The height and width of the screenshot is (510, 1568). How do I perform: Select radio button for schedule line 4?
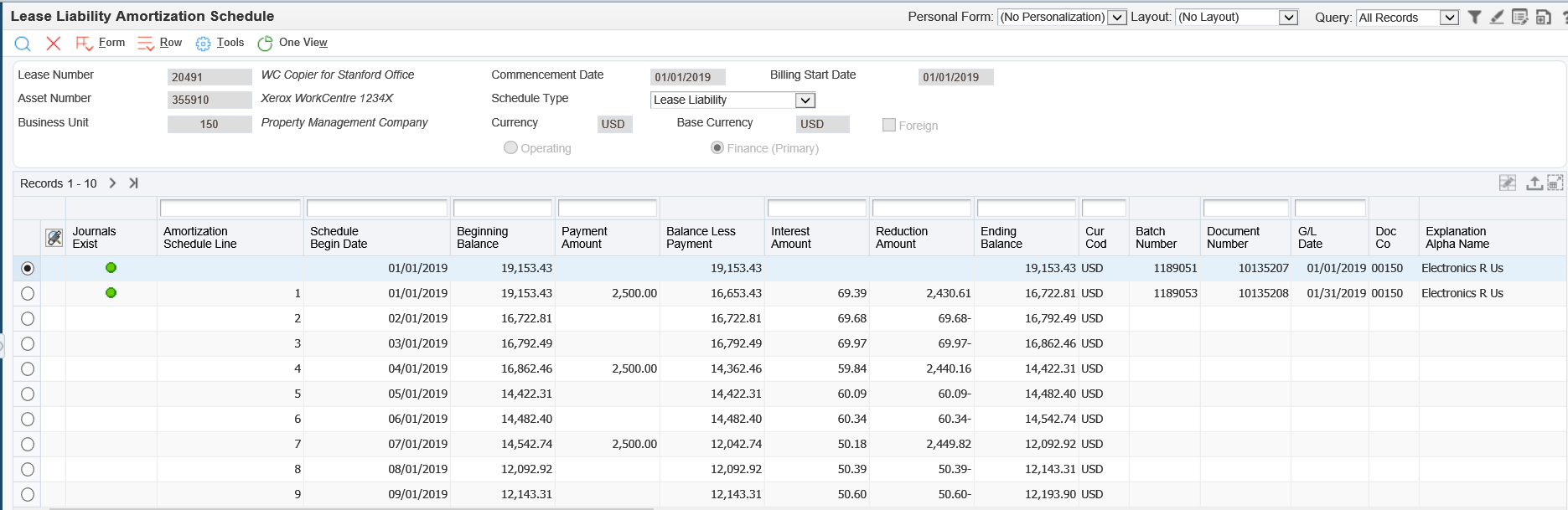28,368
